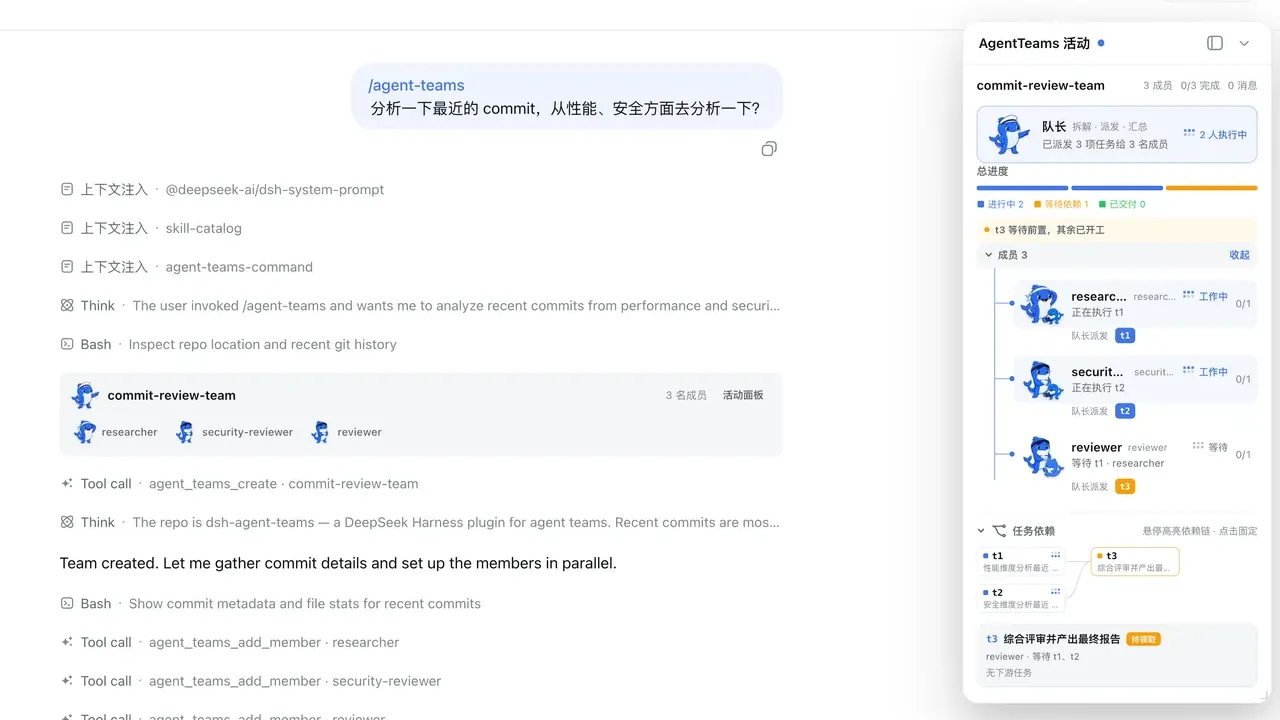1280x720 pixels.
Task: Collapse the AgentTeams 活动 panel with the chevron
Action: [1244, 43]
